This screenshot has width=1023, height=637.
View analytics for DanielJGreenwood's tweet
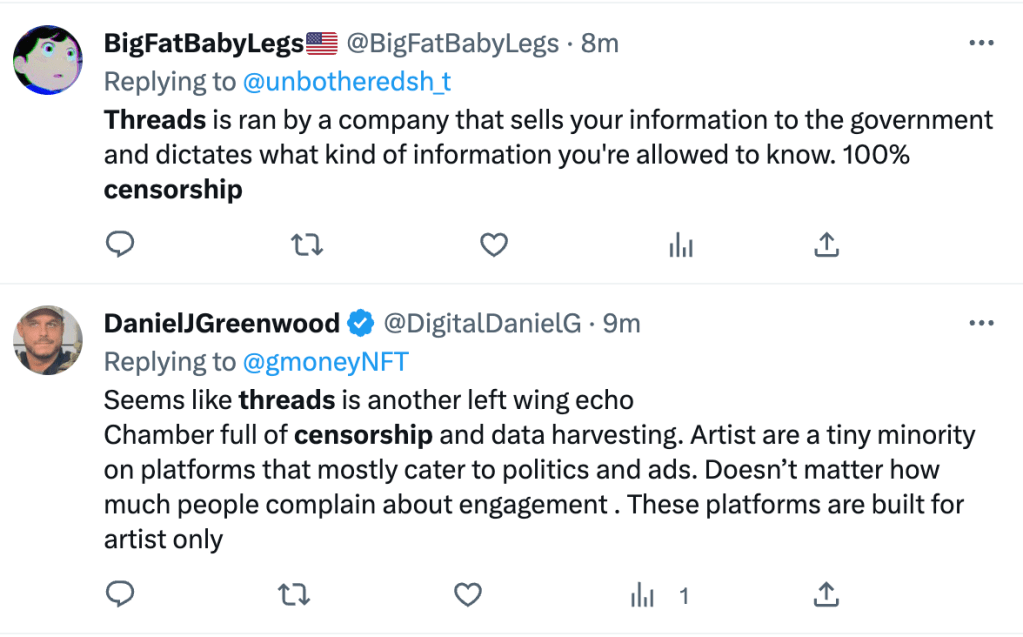tap(643, 596)
